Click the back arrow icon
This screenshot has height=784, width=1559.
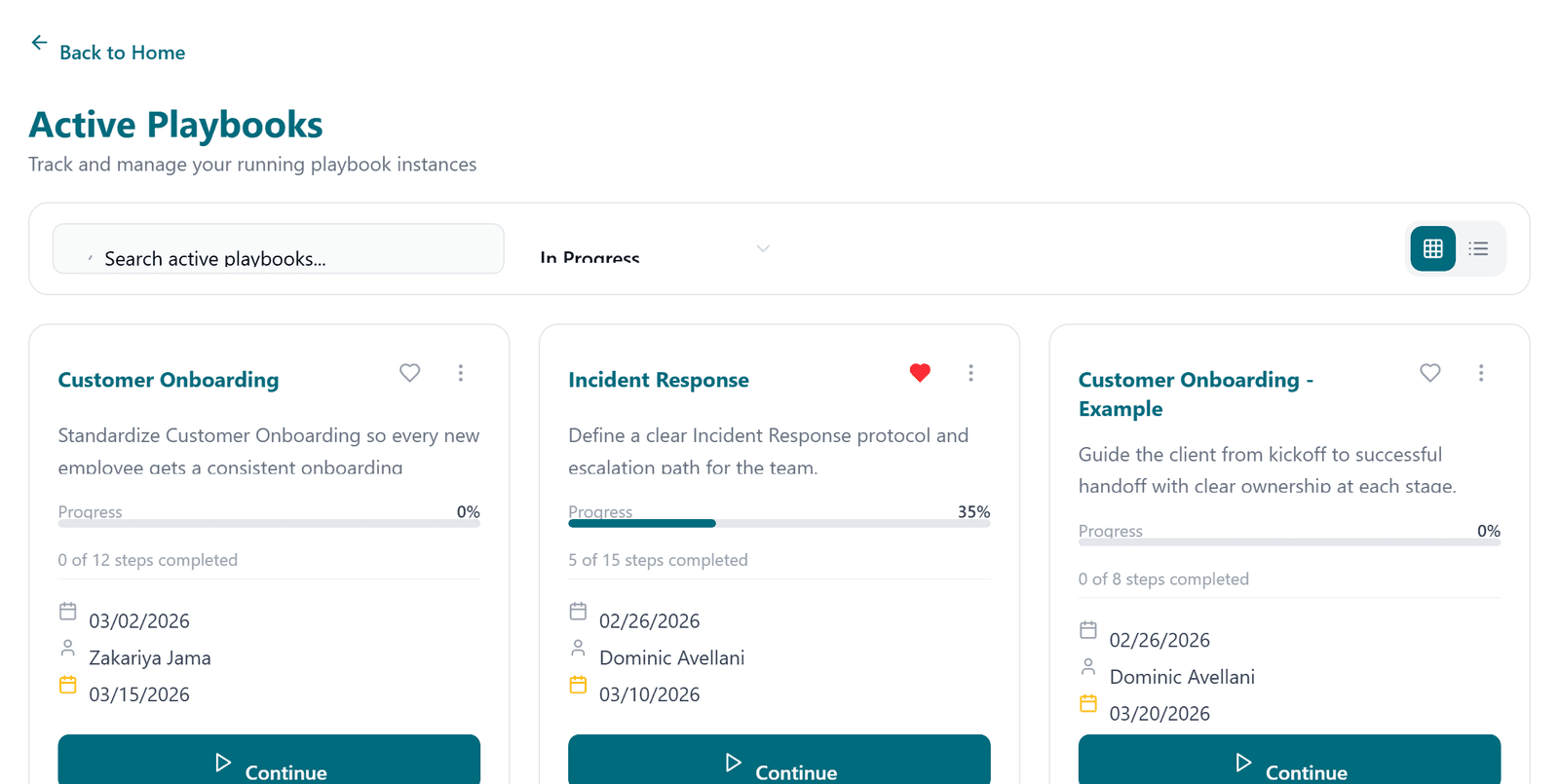click(x=39, y=43)
